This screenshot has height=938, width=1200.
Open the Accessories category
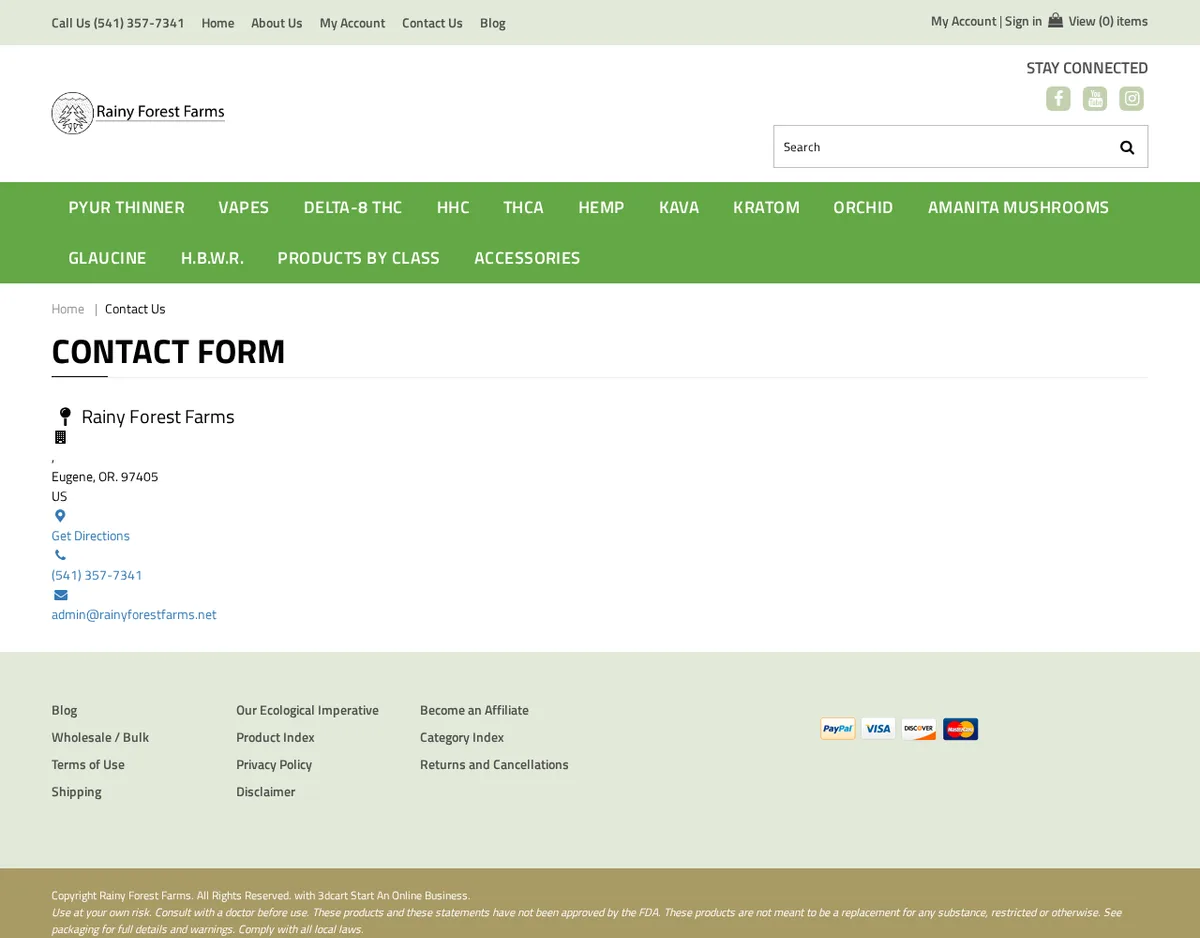pos(527,258)
